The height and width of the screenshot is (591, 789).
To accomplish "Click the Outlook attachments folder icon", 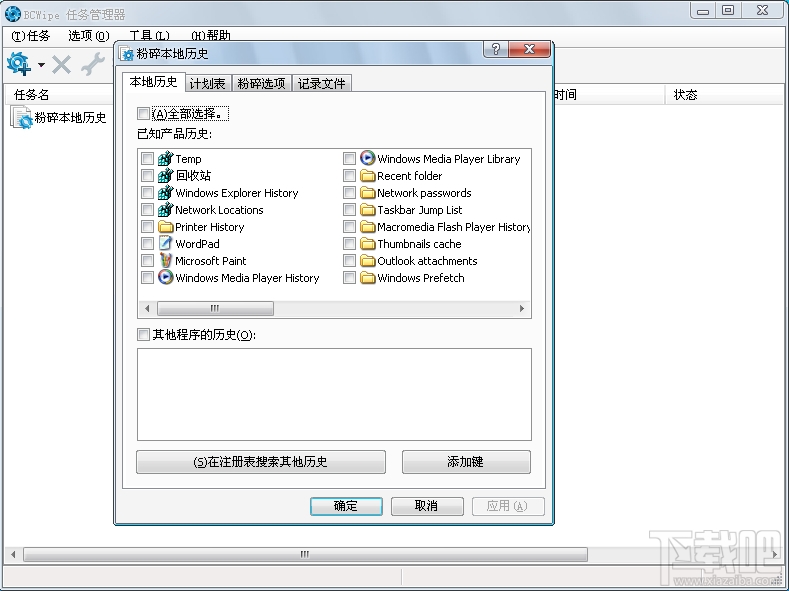I will [368, 261].
